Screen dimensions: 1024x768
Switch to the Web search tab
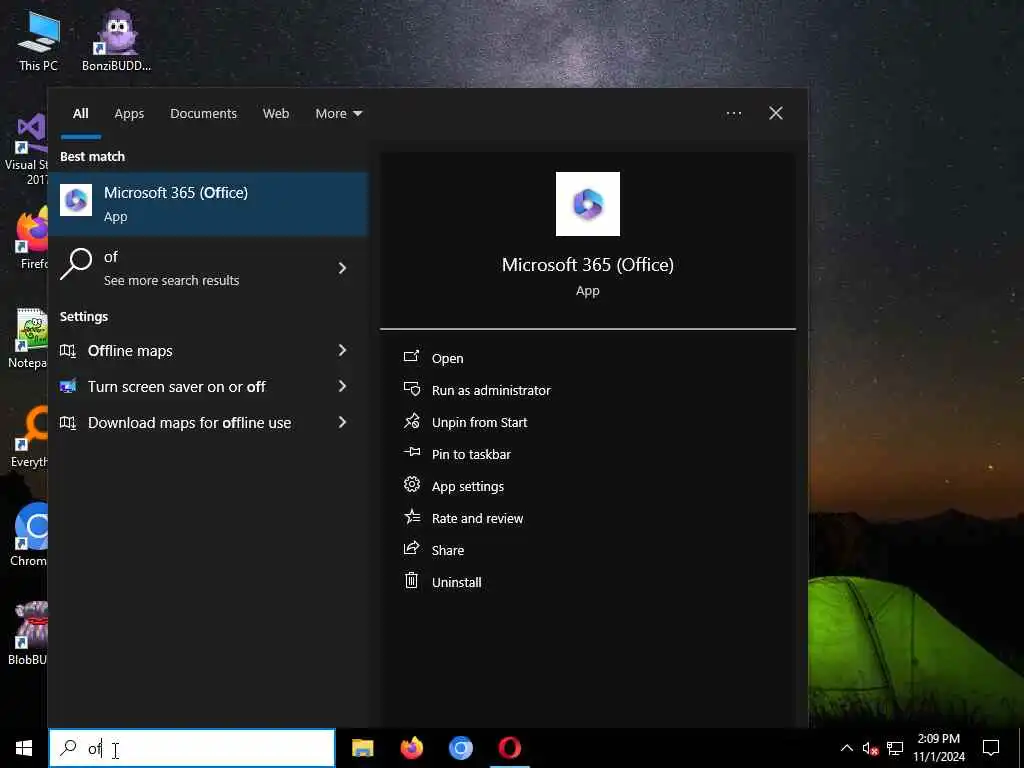click(276, 114)
